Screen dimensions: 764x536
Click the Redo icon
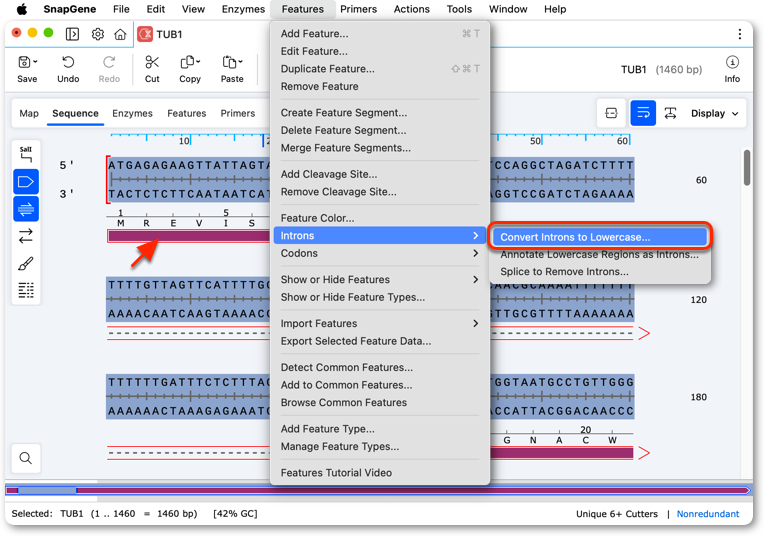click(x=109, y=62)
